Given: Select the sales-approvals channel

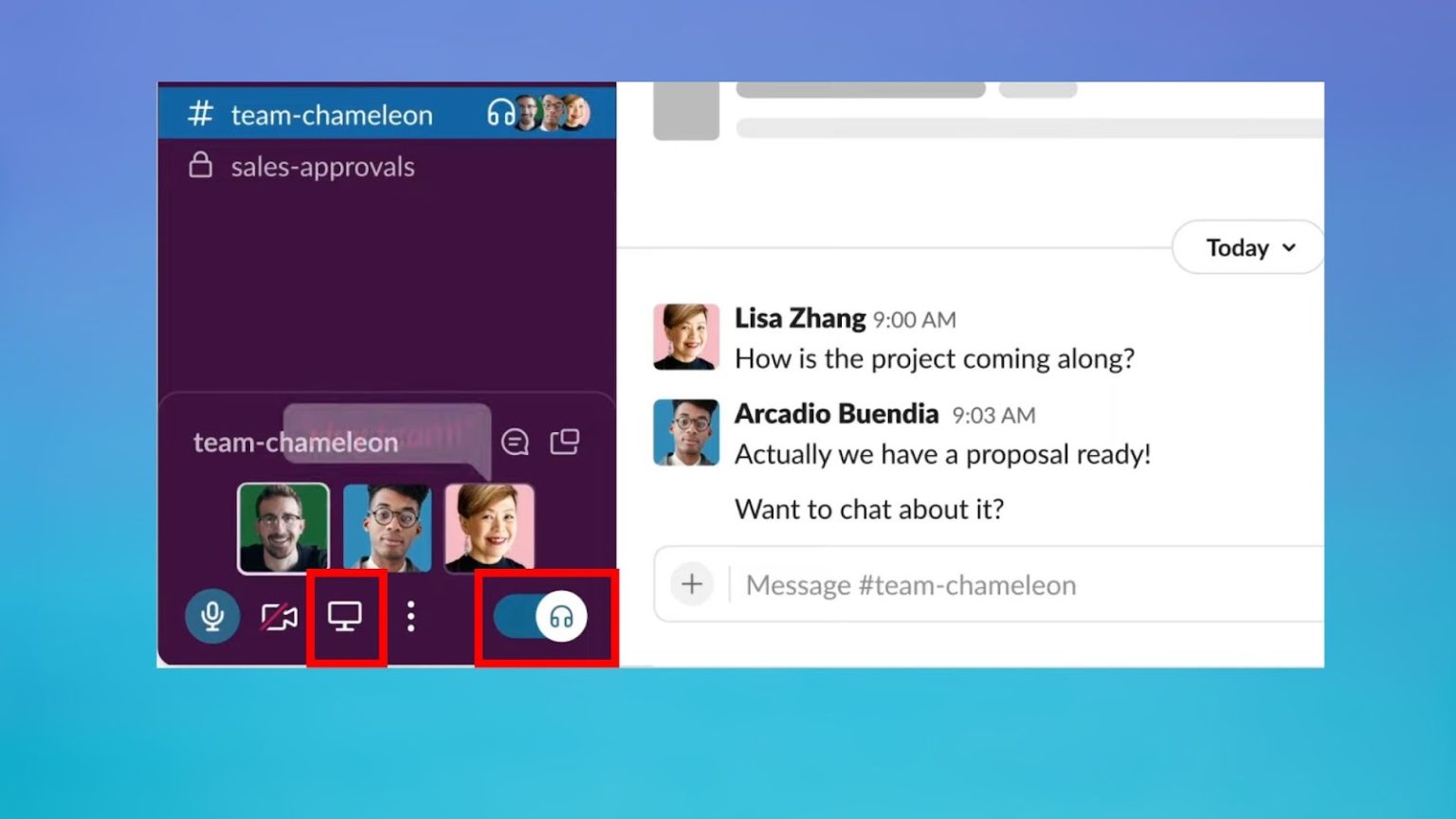Looking at the screenshot, I should [322, 167].
